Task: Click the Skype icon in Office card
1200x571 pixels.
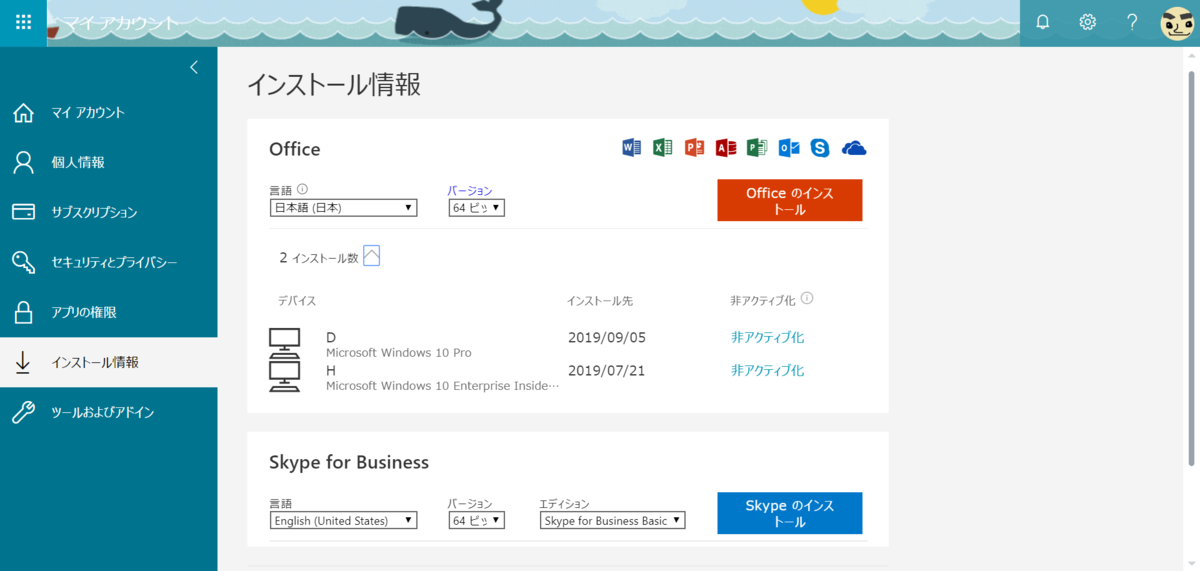Action: pos(820,148)
